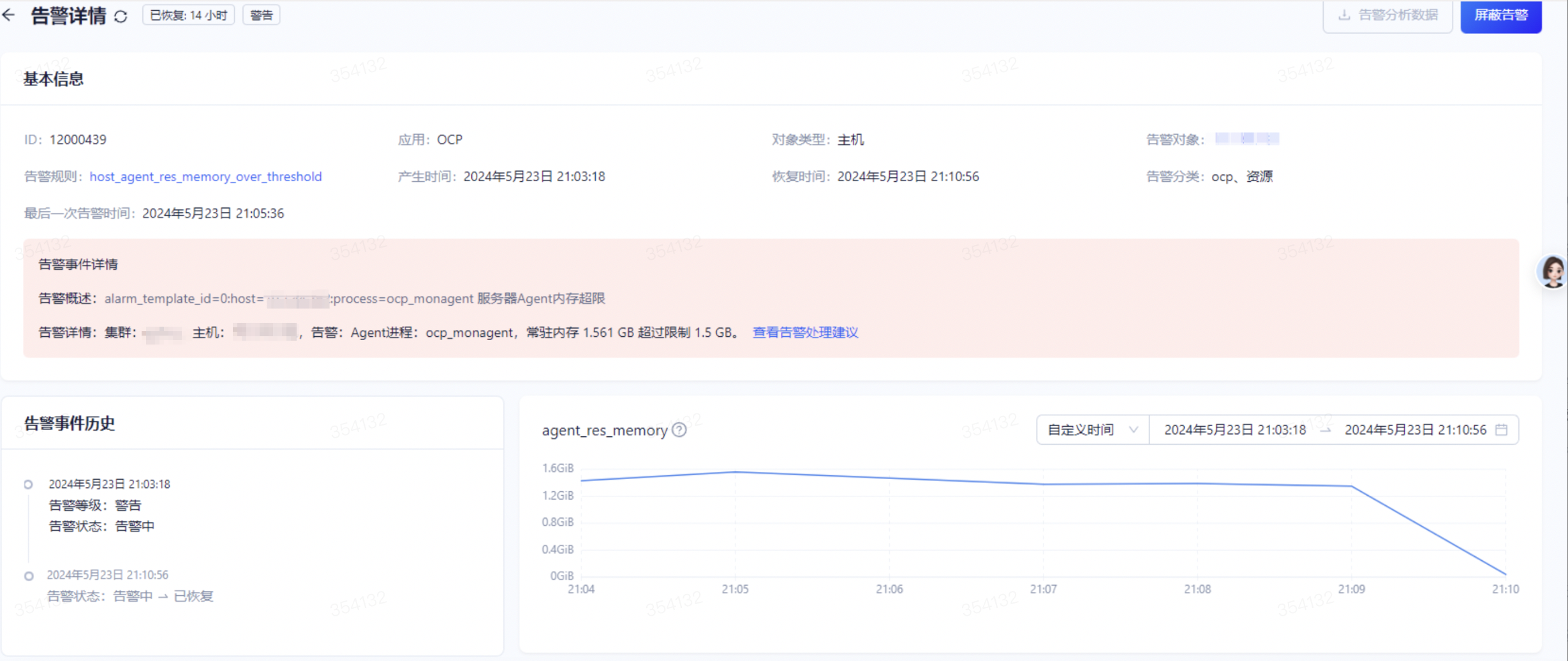Viewport: 1568px width, 661px height.
Task: Click the dropdown chevron beside 自定义时间
Action: click(x=1134, y=429)
